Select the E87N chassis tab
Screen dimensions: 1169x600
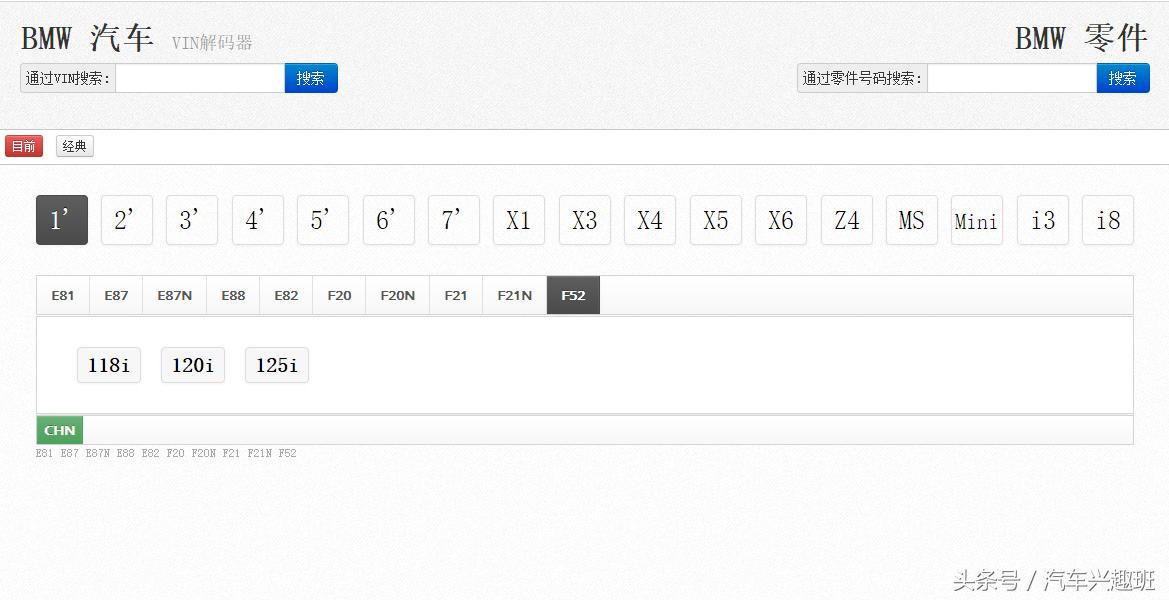click(x=174, y=295)
